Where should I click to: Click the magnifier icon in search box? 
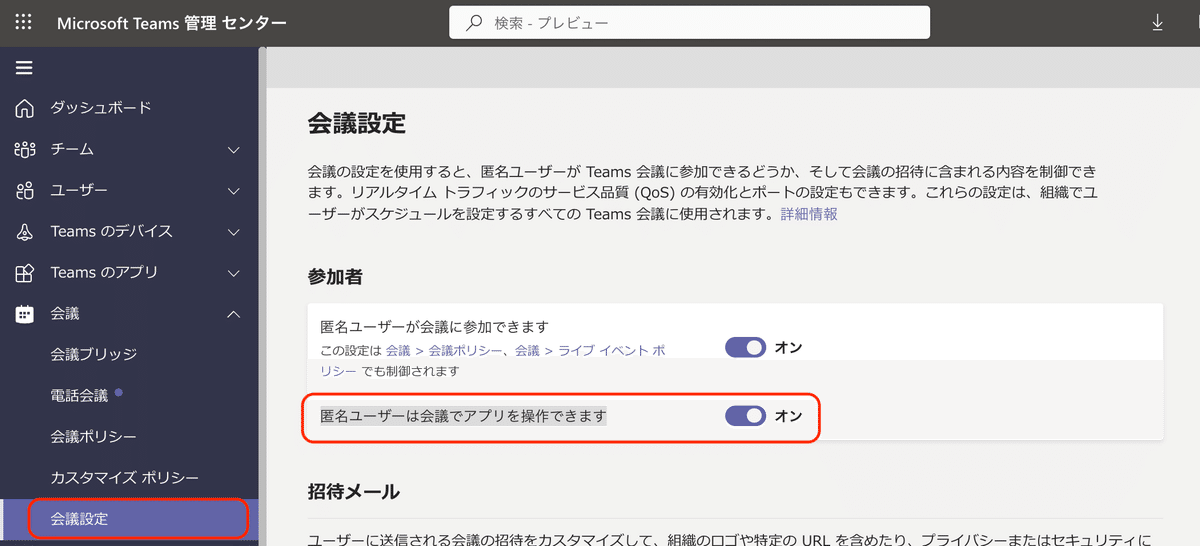click(475, 22)
